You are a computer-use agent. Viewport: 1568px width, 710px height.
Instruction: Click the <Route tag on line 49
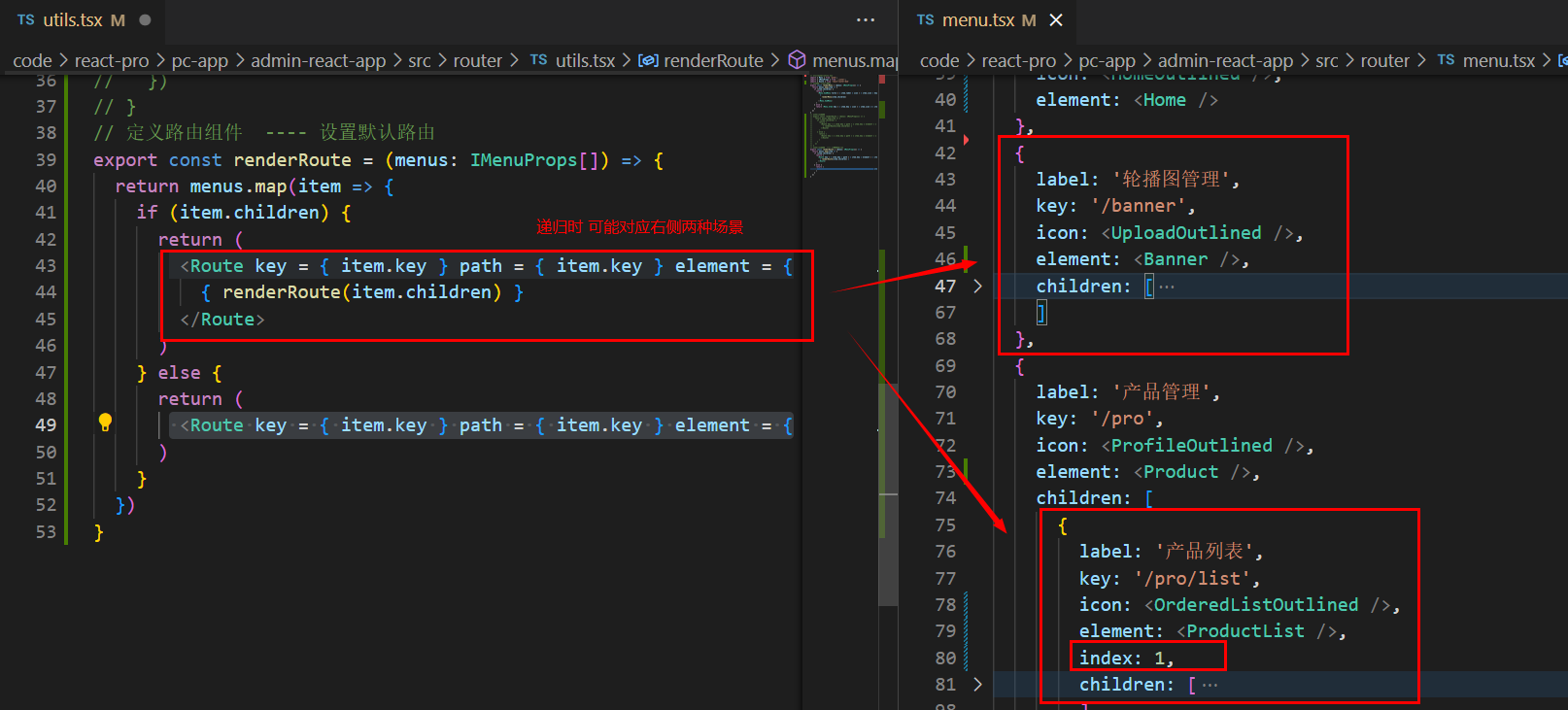click(x=212, y=424)
